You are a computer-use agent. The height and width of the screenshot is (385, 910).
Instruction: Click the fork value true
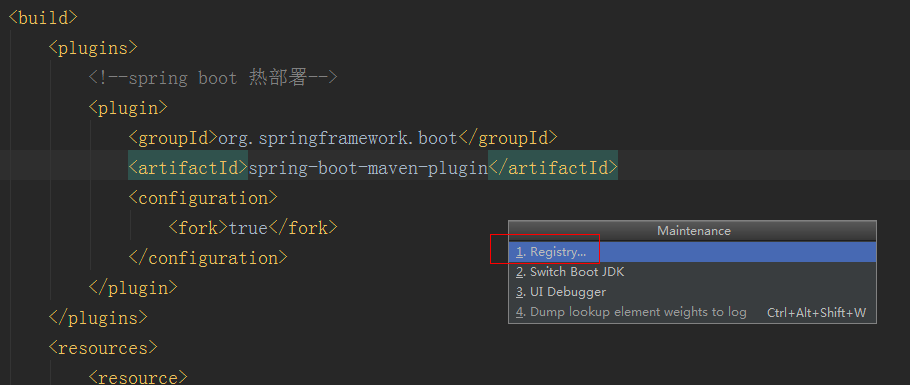pyautogui.click(x=248, y=228)
